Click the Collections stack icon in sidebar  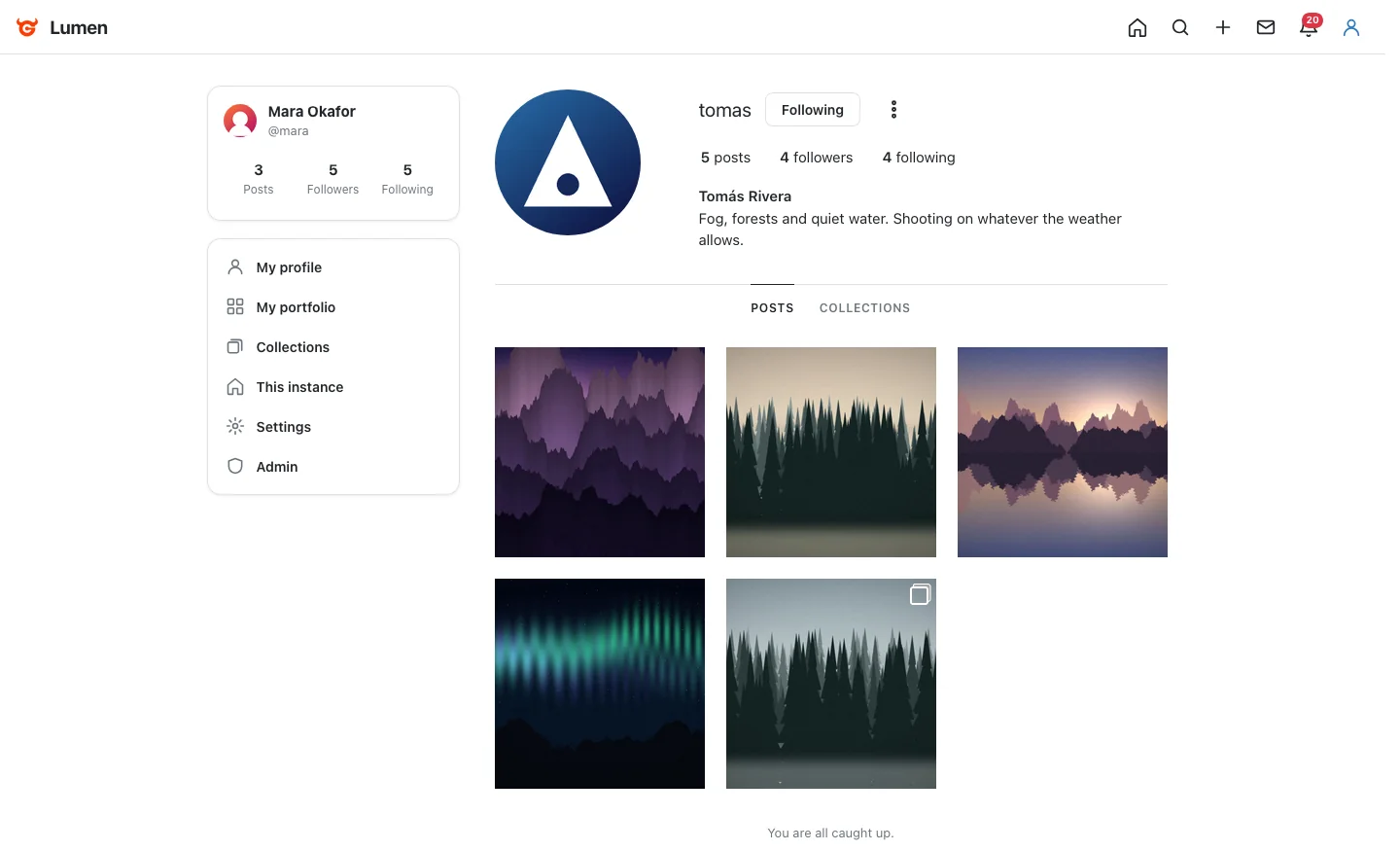point(235,346)
